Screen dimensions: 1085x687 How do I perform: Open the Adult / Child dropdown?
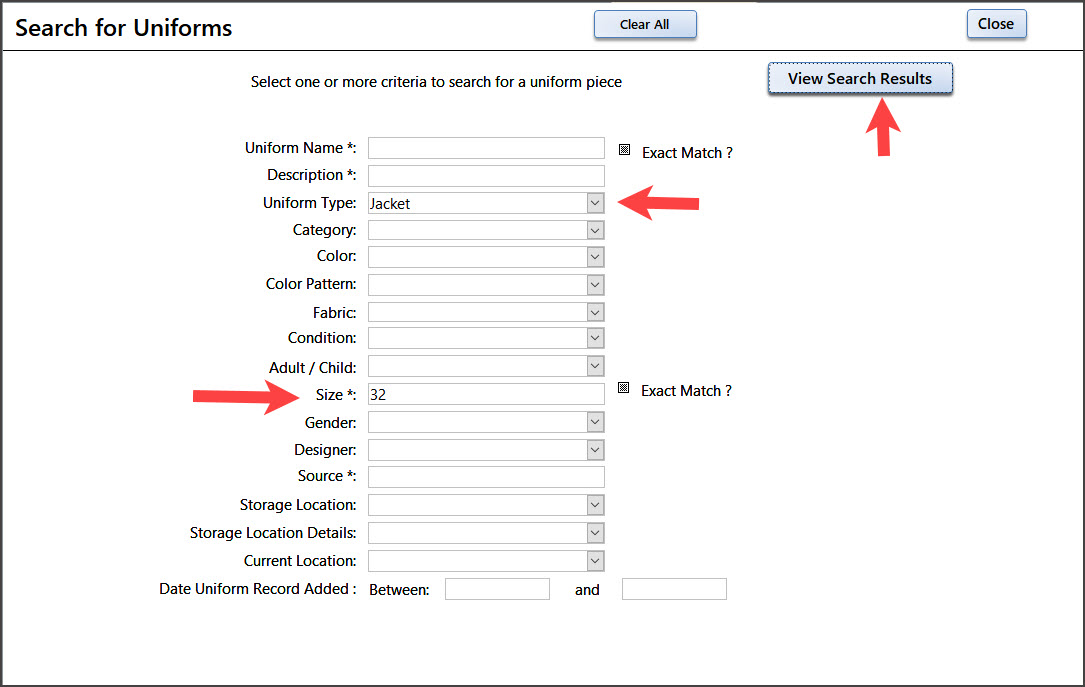tap(595, 367)
